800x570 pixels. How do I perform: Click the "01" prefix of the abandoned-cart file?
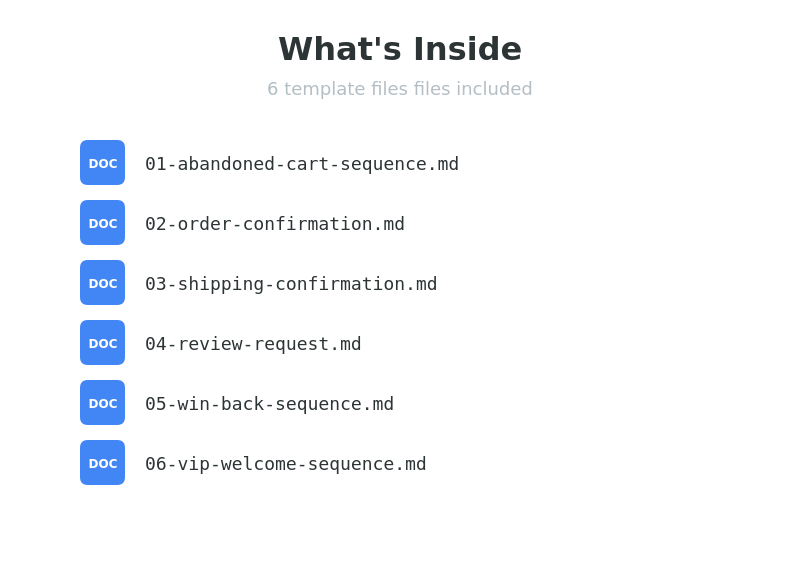[x=156, y=164]
